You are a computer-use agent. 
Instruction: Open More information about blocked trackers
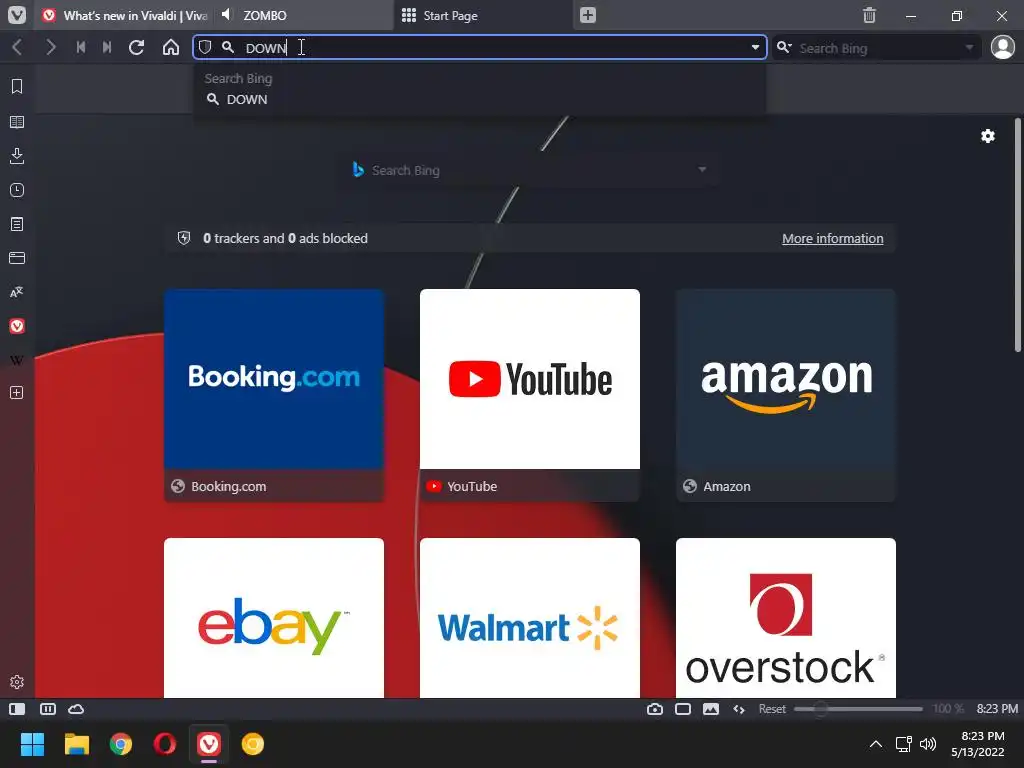pos(832,238)
